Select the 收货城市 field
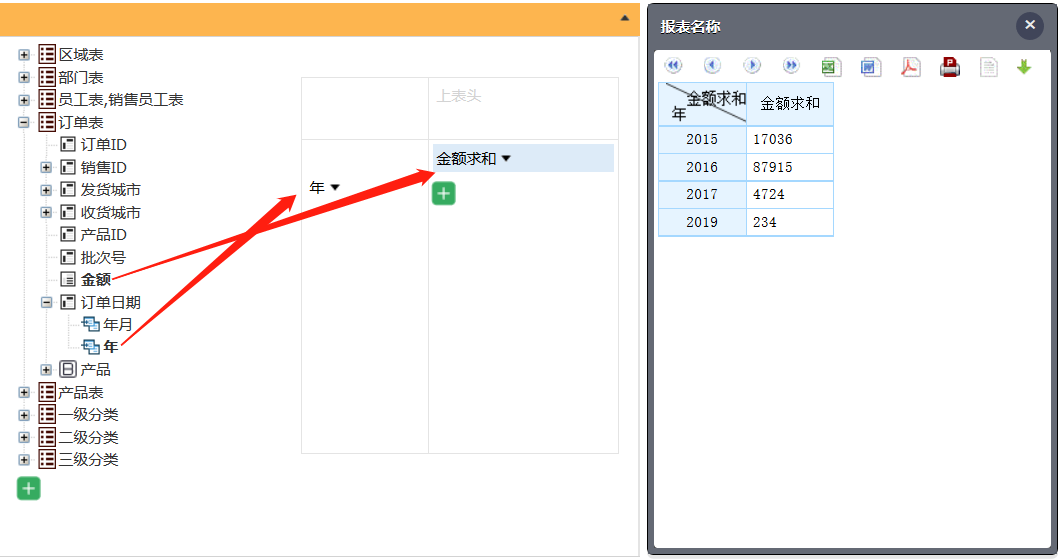Image resolution: width=1064 pixels, height=560 pixels. pyautogui.click(x=111, y=212)
